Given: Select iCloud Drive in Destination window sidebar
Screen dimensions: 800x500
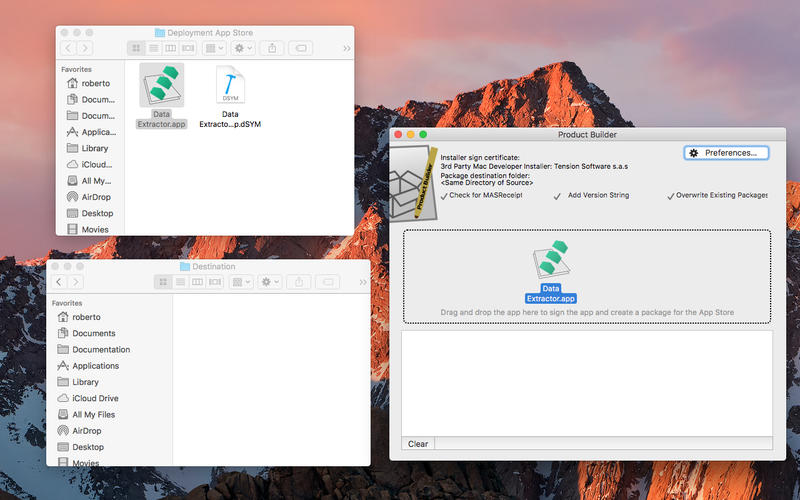Looking at the screenshot, I should [x=94, y=398].
